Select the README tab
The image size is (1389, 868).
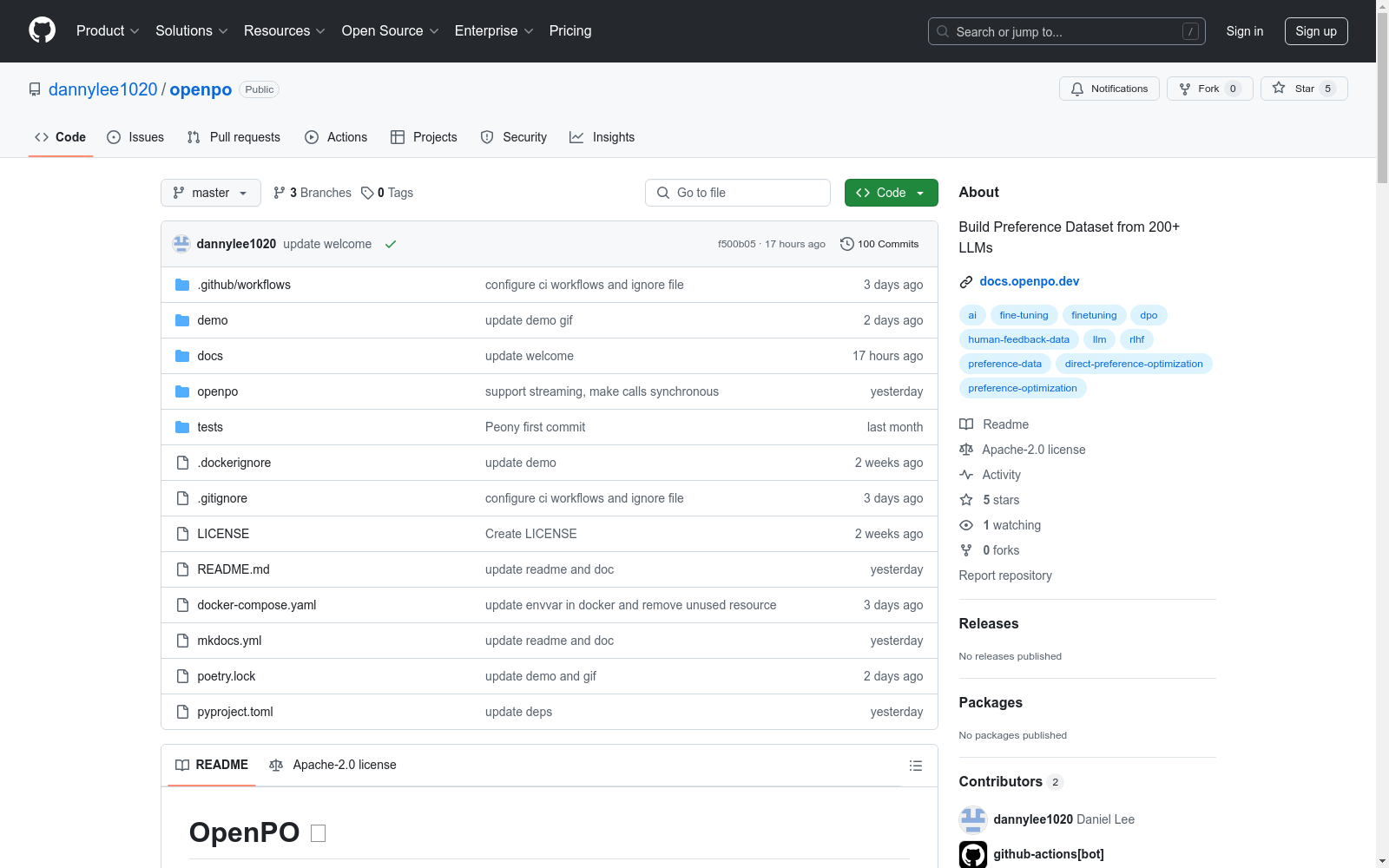tap(212, 765)
